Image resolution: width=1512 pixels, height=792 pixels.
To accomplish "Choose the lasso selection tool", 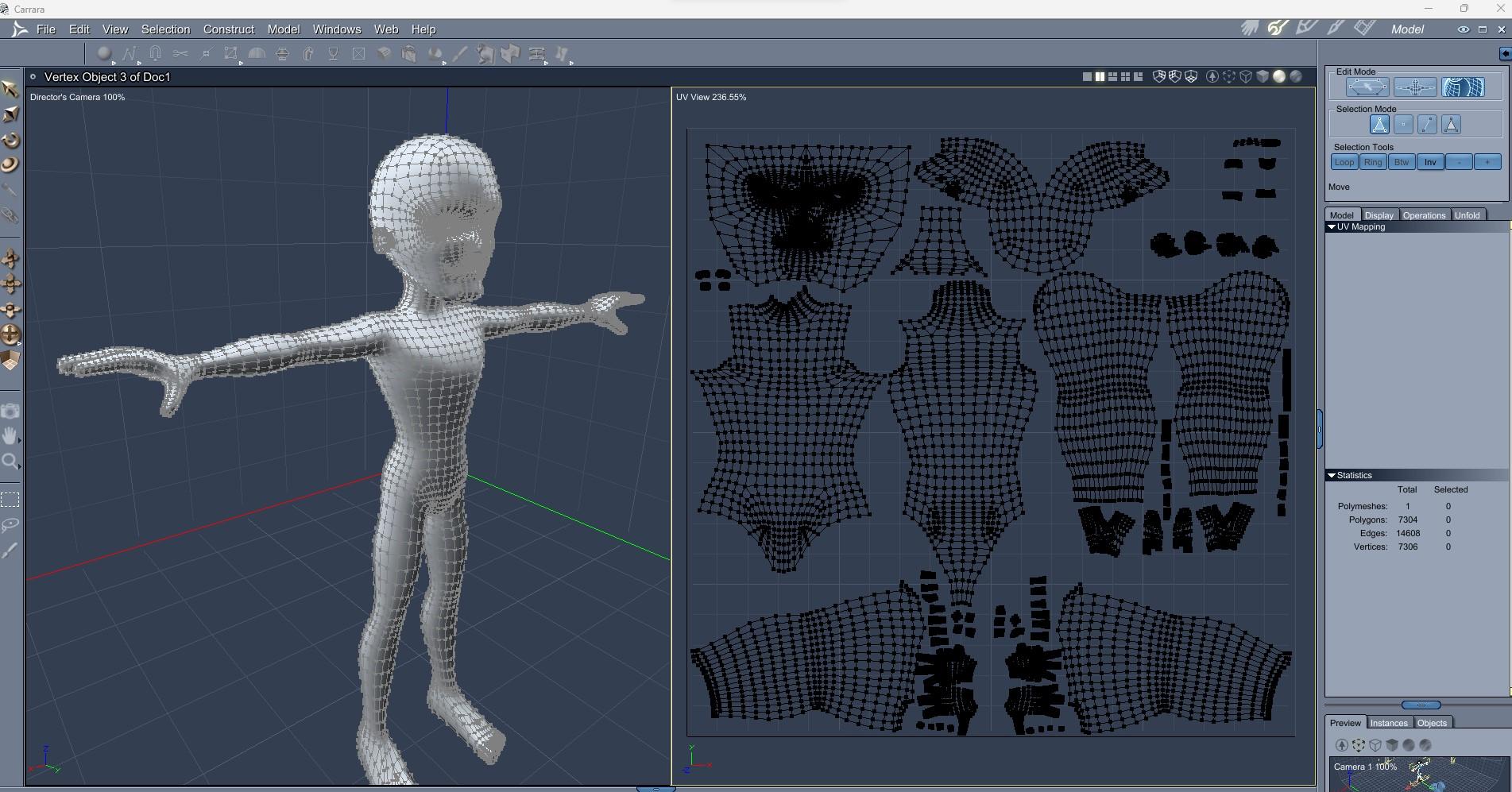I will coord(10,525).
